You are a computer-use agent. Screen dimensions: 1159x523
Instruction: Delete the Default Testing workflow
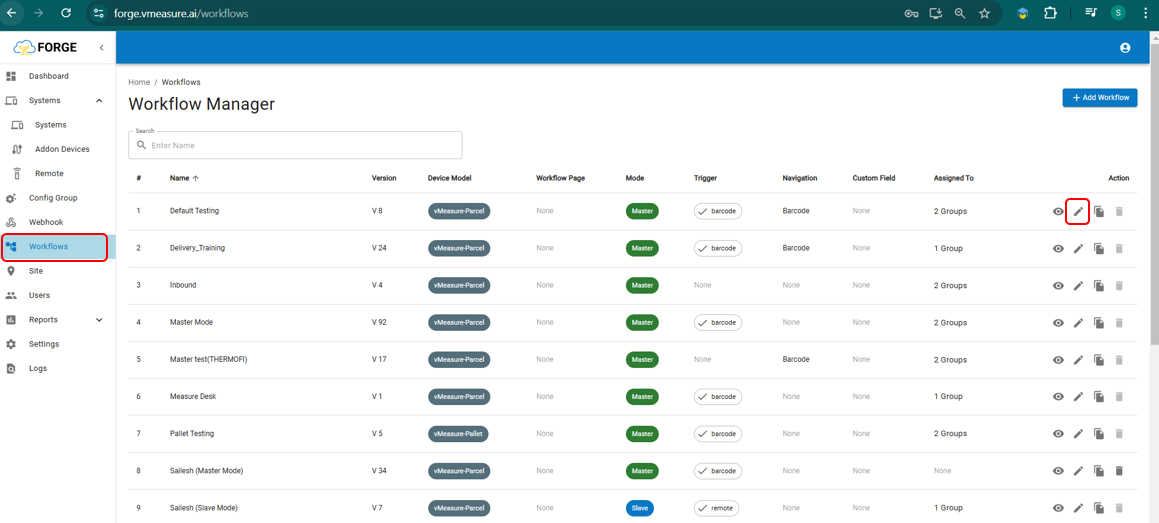tap(1119, 211)
